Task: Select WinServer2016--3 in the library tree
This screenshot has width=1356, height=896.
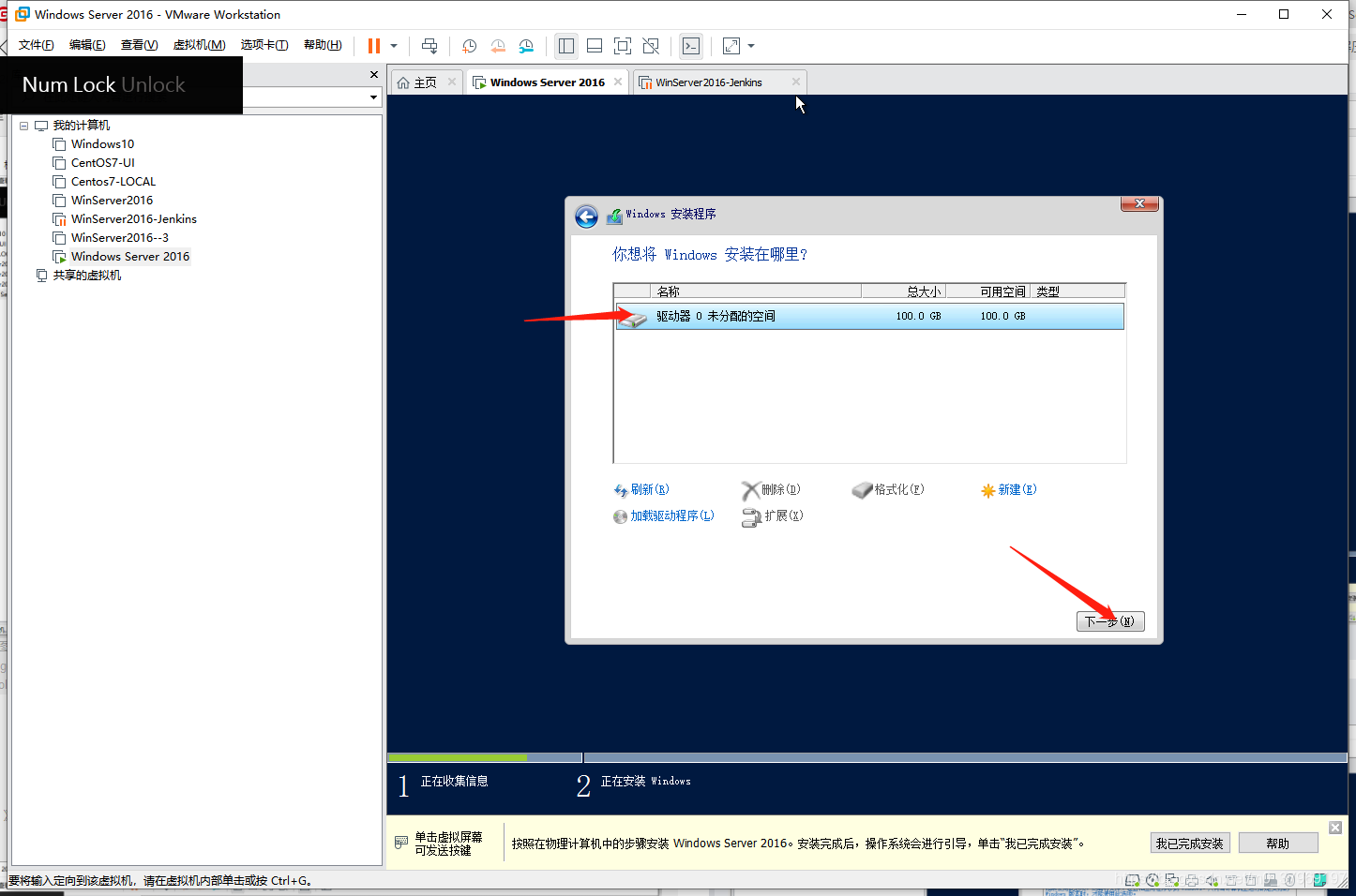Action: pos(119,238)
